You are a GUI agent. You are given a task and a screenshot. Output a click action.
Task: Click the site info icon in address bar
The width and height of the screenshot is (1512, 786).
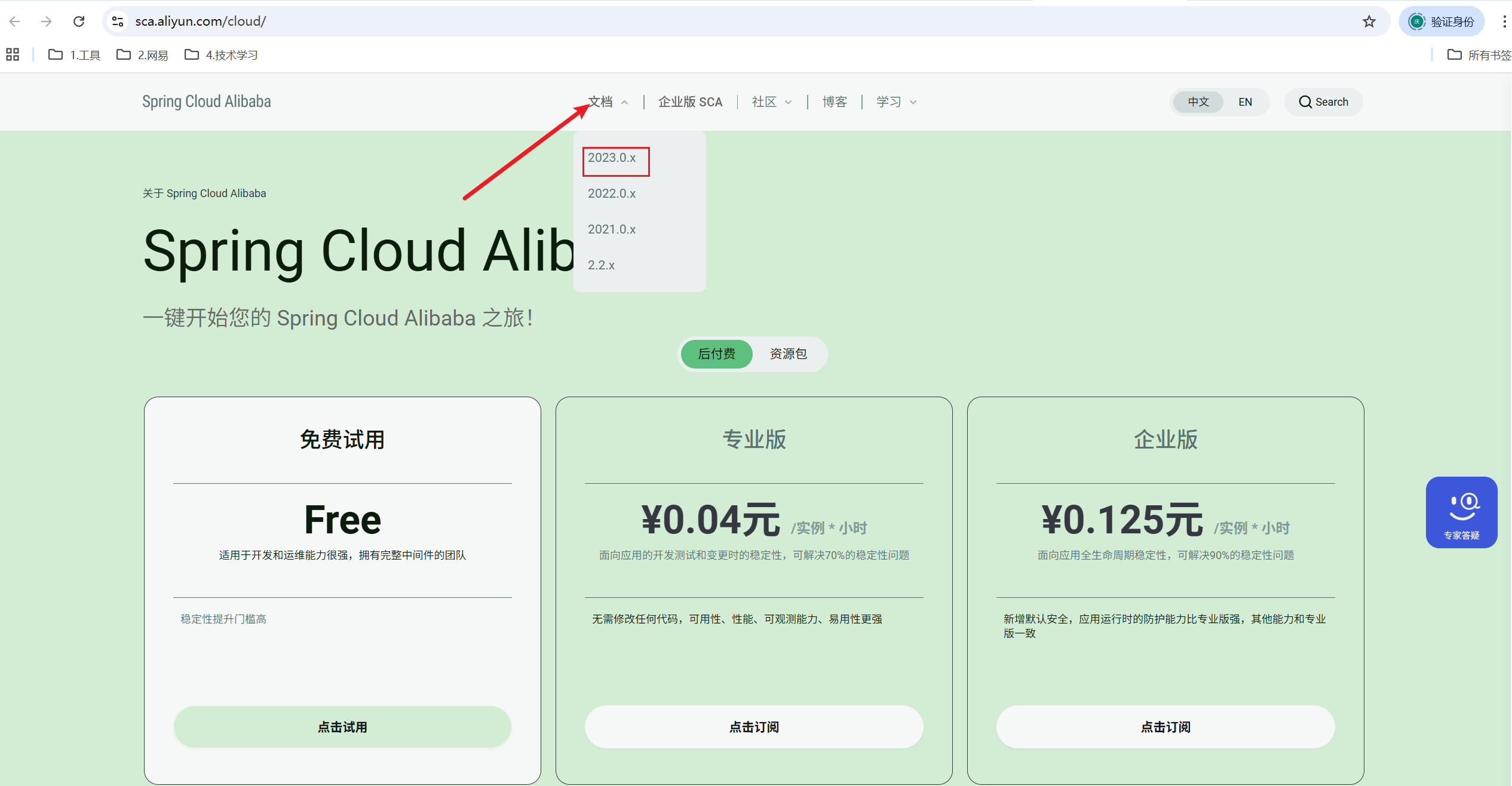(x=118, y=22)
